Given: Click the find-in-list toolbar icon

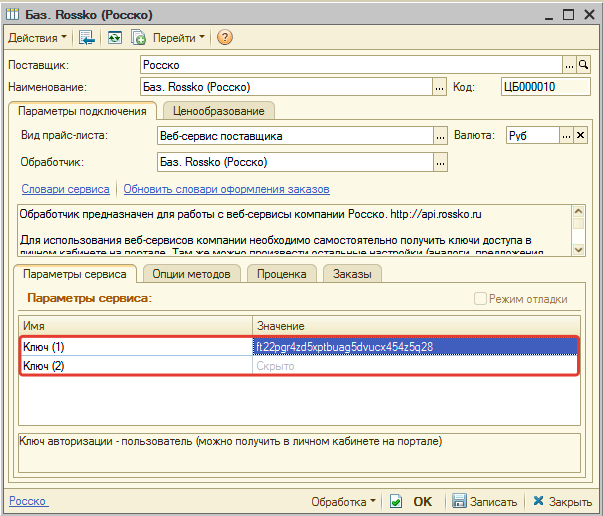Looking at the screenshot, I should click(x=87, y=38).
